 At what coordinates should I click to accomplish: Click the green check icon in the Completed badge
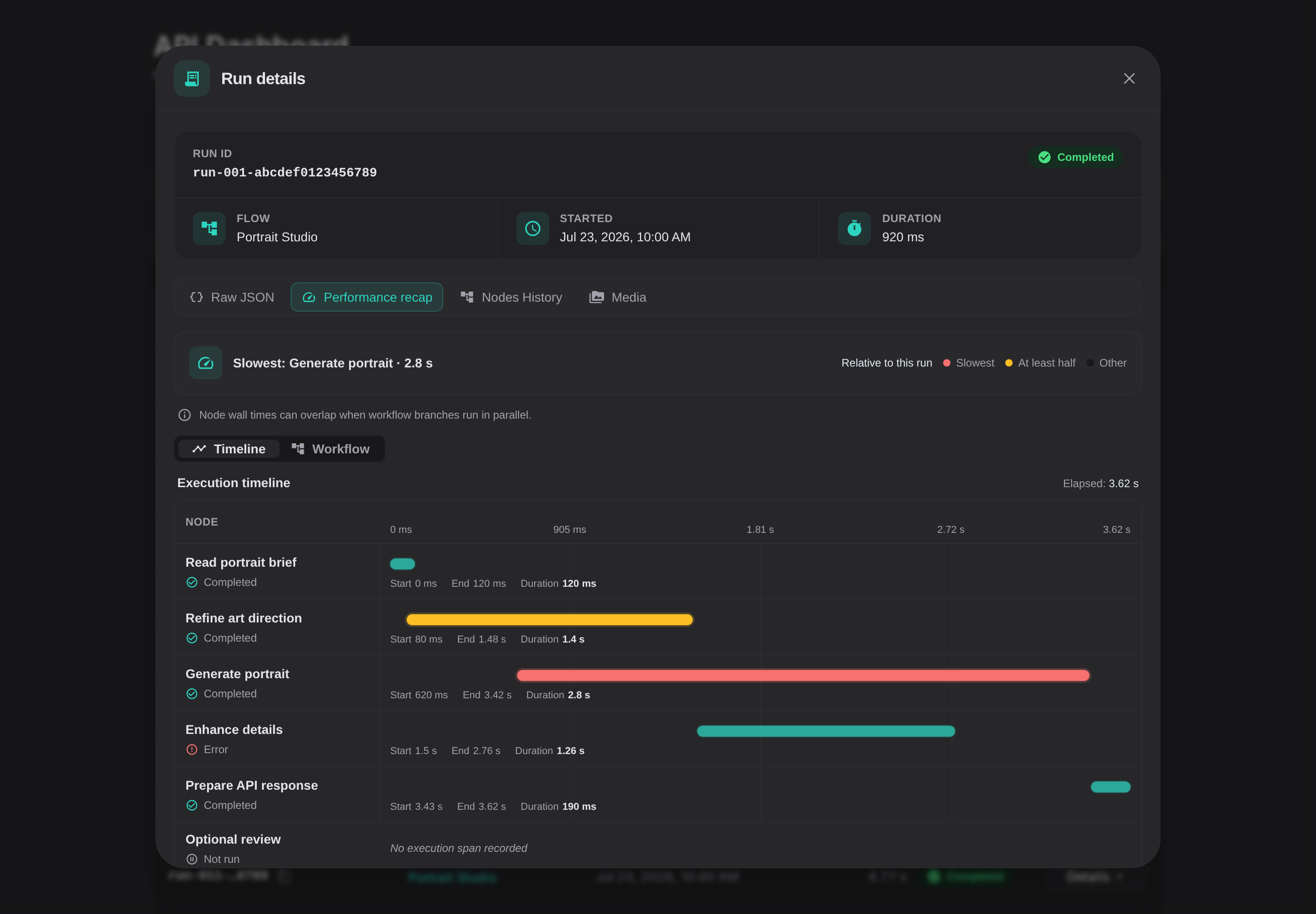pyautogui.click(x=1044, y=157)
